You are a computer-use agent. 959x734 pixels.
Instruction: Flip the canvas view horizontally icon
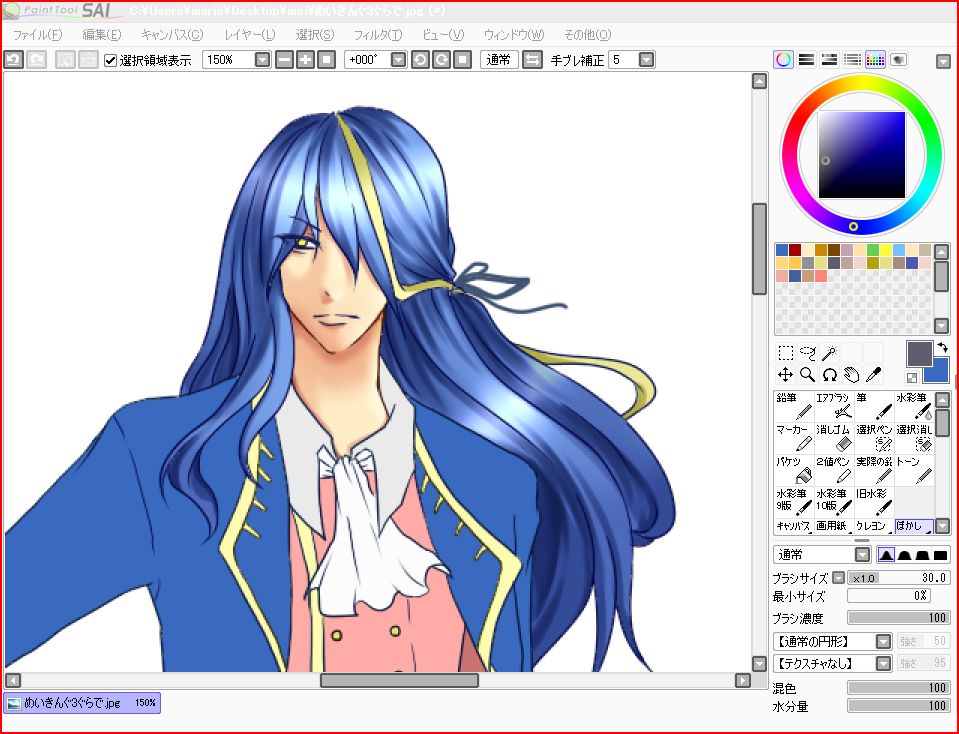[532, 59]
